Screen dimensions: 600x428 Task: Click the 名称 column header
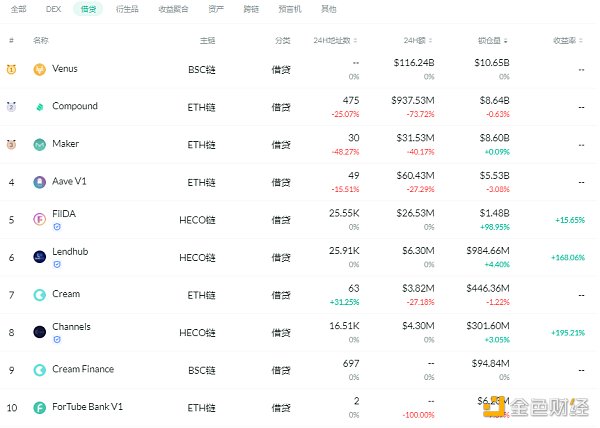coord(41,41)
